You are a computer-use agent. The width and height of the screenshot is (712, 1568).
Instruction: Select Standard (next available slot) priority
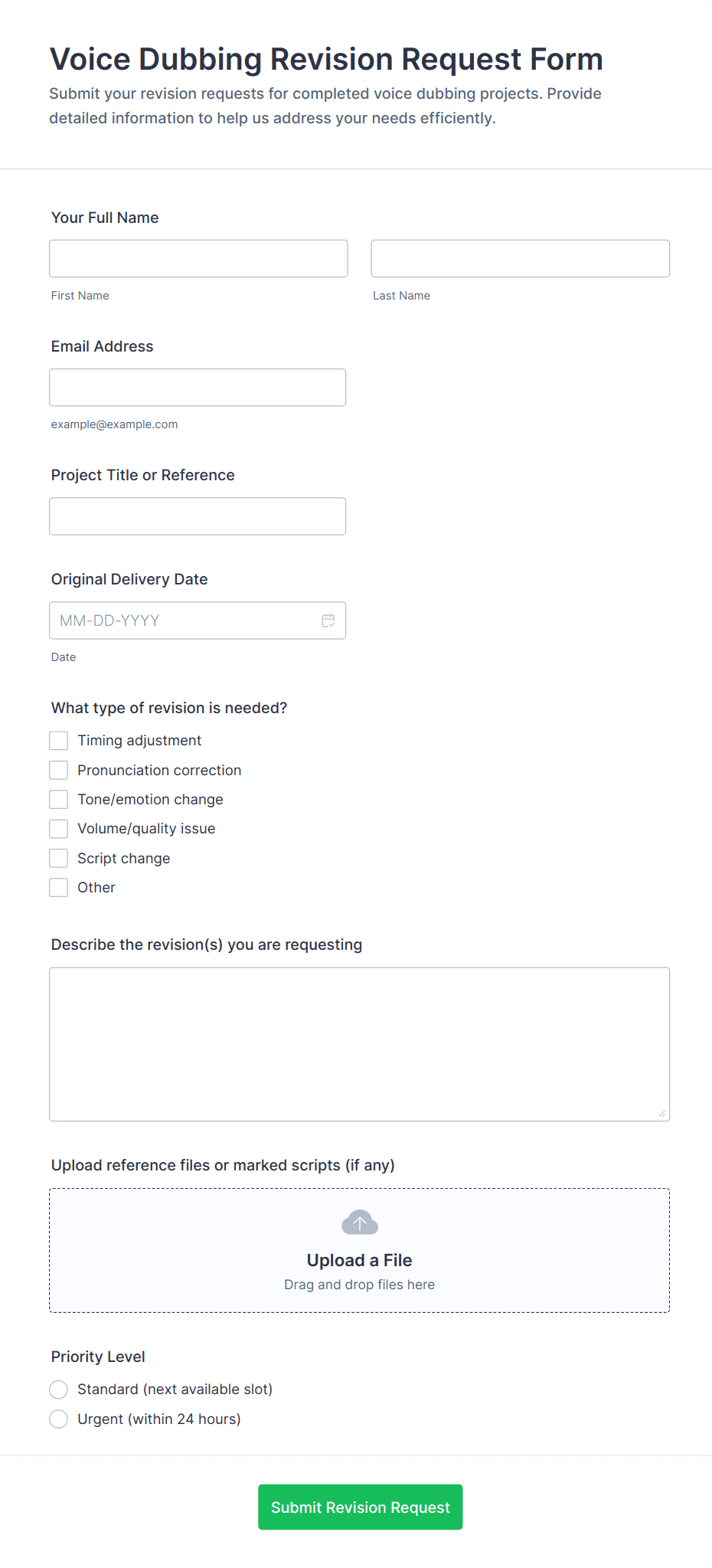pyautogui.click(x=59, y=1390)
